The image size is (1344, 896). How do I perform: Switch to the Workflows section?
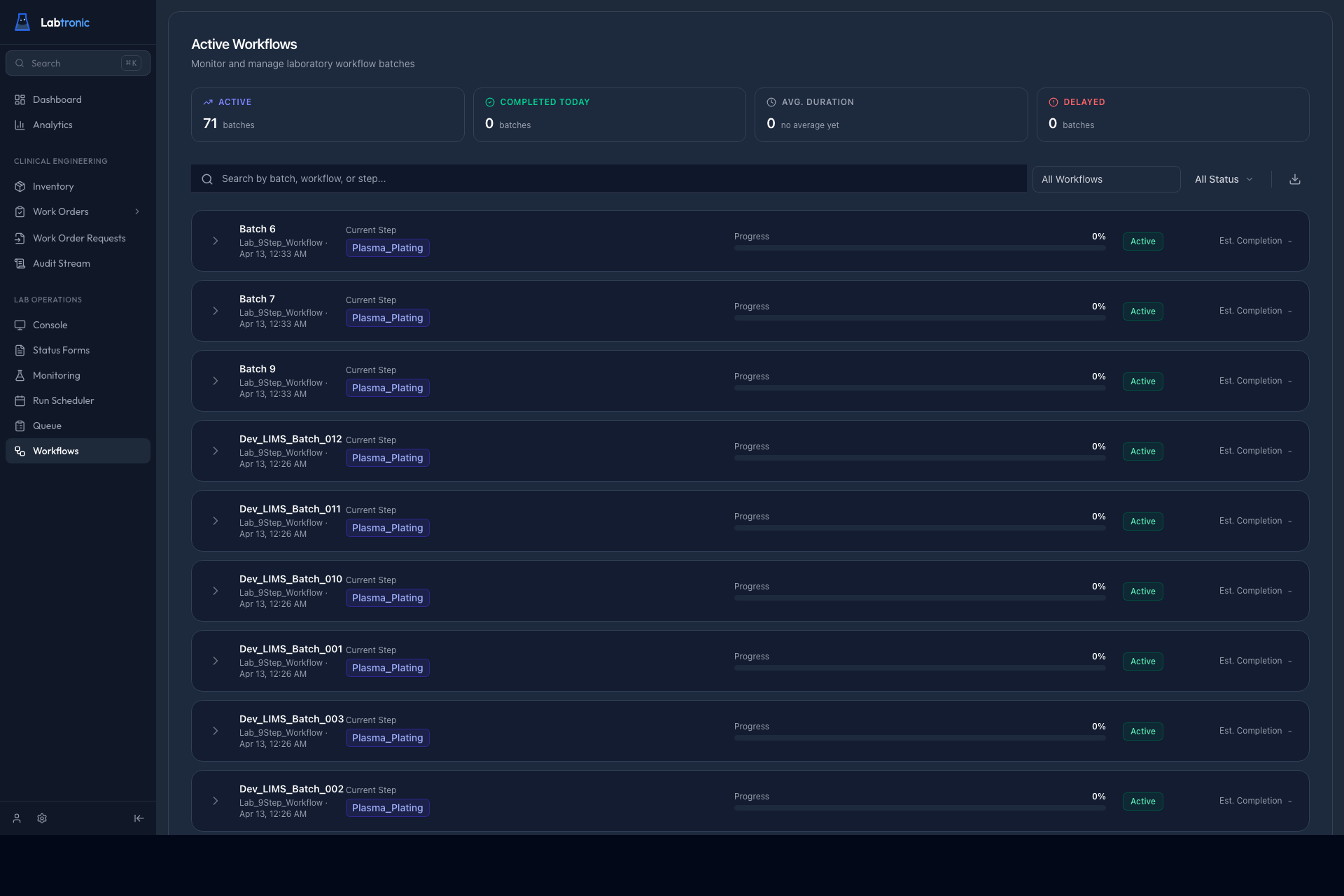tap(55, 451)
